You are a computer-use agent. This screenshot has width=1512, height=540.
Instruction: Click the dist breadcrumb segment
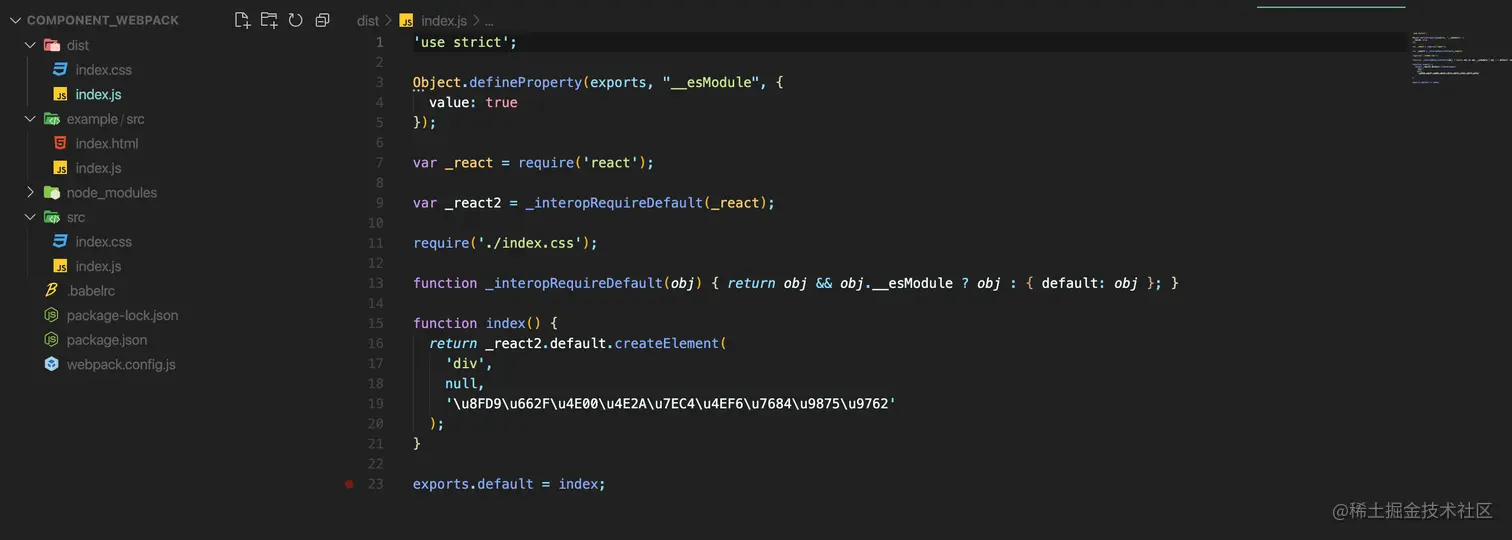click(368, 21)
